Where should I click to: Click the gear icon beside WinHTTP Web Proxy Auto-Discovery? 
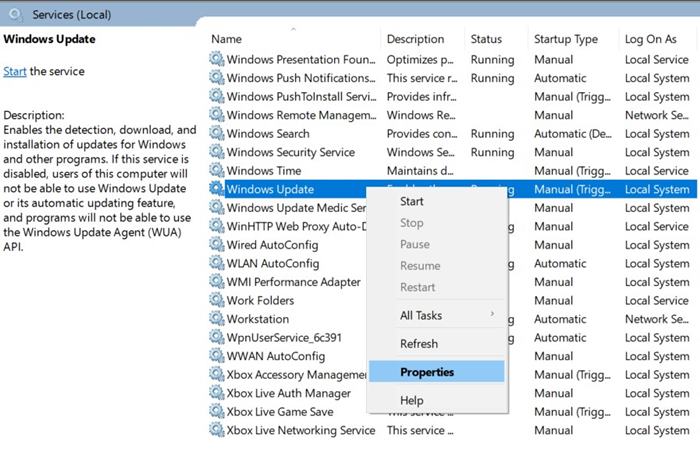click(217, 226)
